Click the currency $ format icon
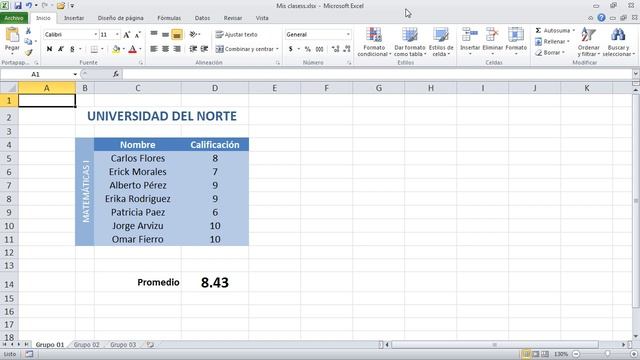 291,49
